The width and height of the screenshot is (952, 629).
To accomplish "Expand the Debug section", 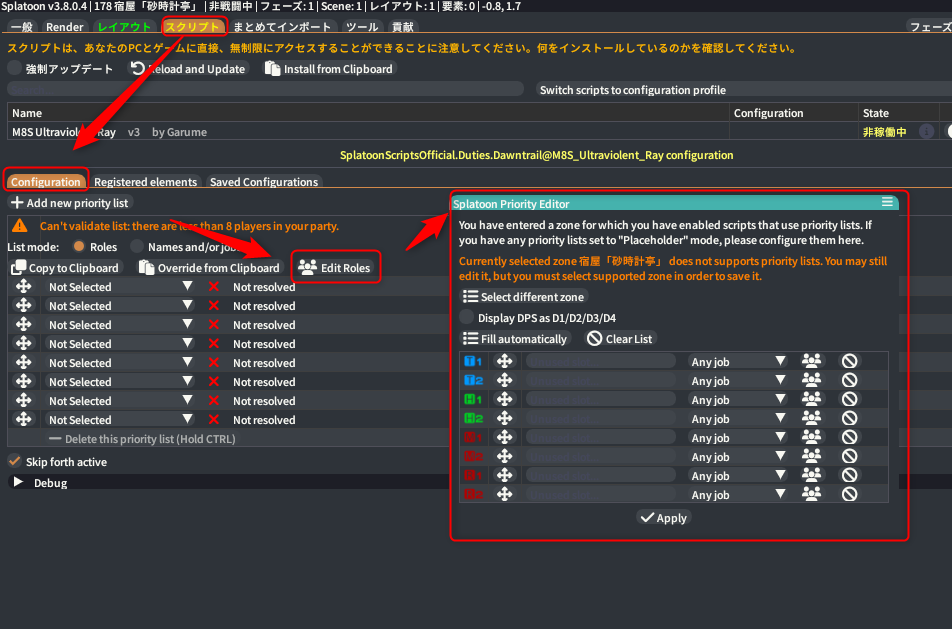I will point(18,482).
